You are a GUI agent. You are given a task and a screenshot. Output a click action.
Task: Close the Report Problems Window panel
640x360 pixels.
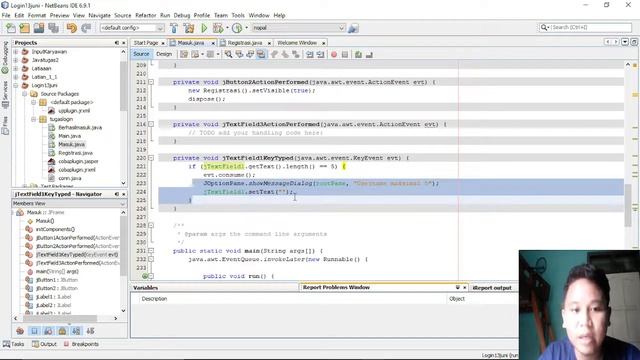point(464,288)
